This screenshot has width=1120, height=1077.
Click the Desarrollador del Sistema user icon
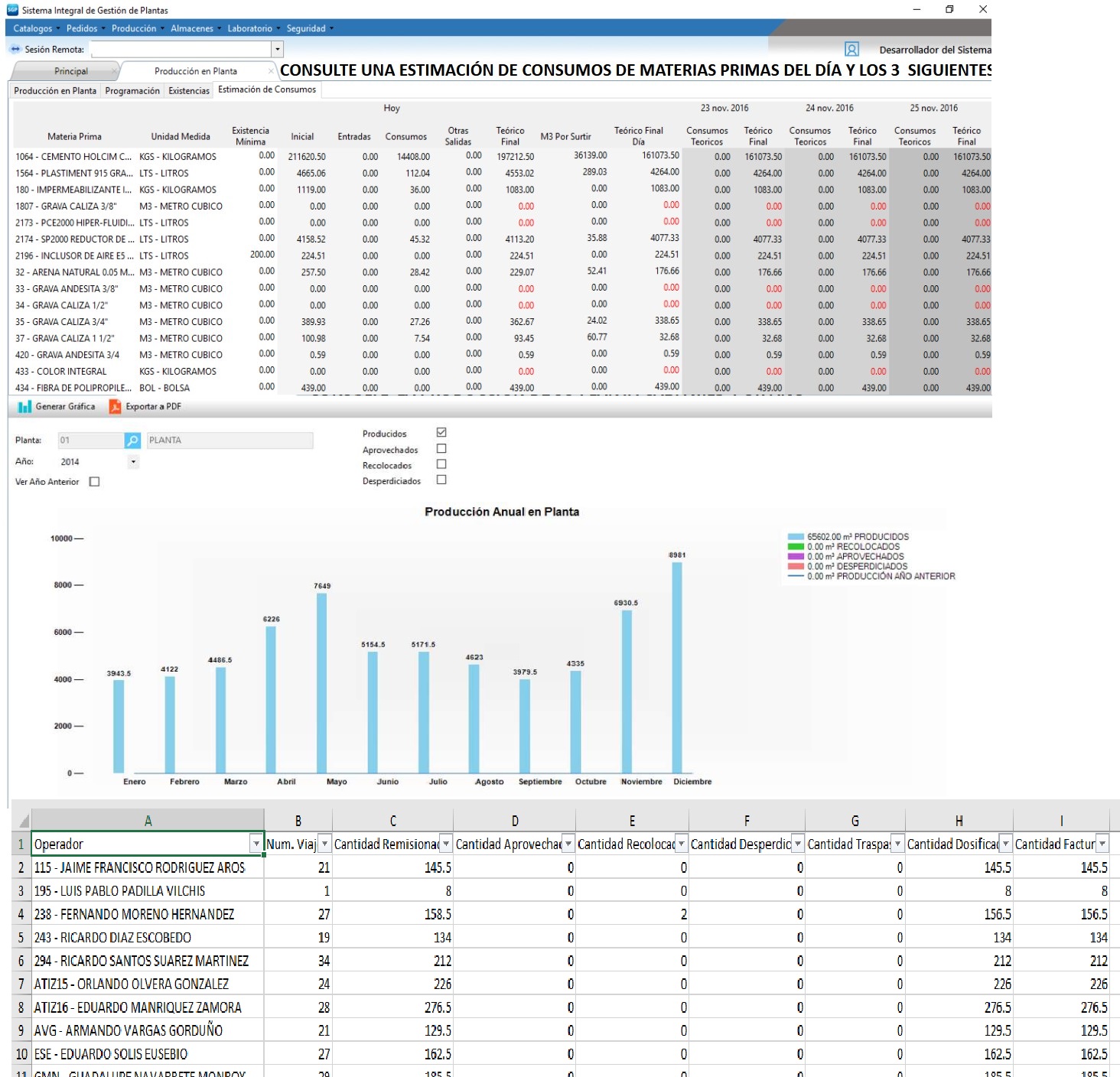coord(851,50)
